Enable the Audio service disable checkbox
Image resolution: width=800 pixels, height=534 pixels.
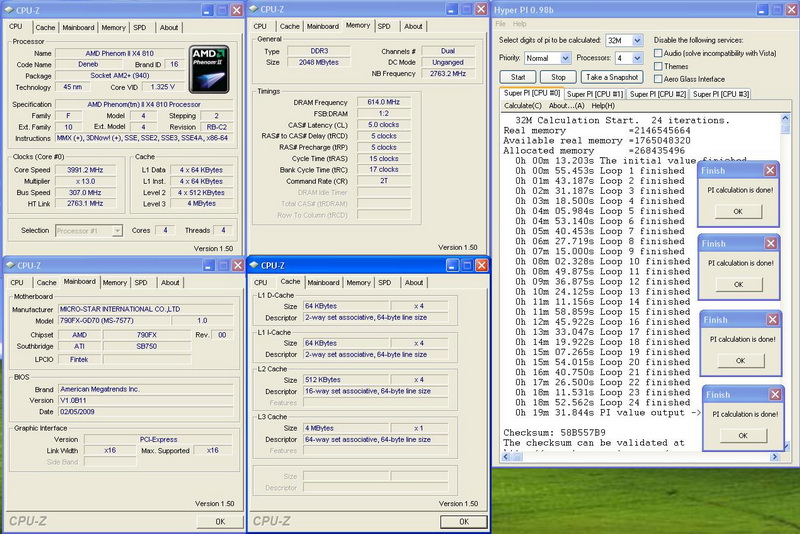659,52
